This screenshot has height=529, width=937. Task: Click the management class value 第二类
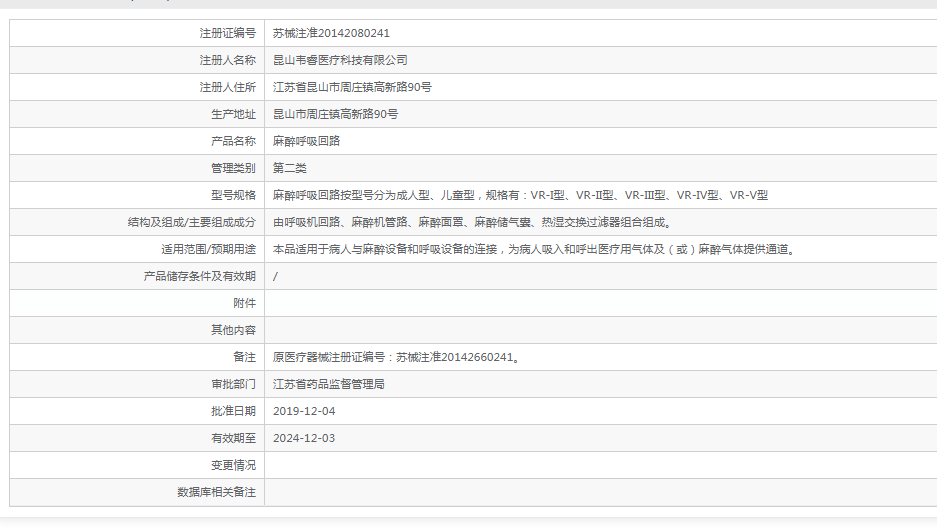click(x=290, y=168)
